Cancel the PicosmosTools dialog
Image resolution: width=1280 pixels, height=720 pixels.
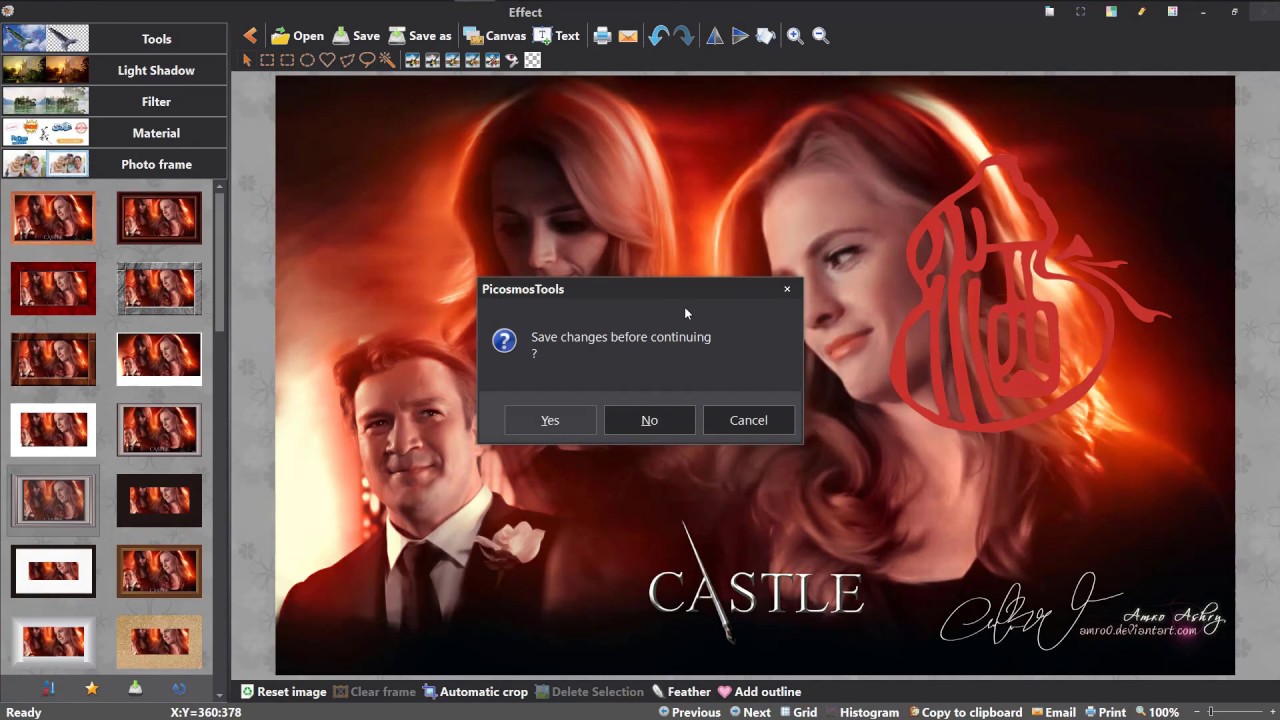(748, 420)
